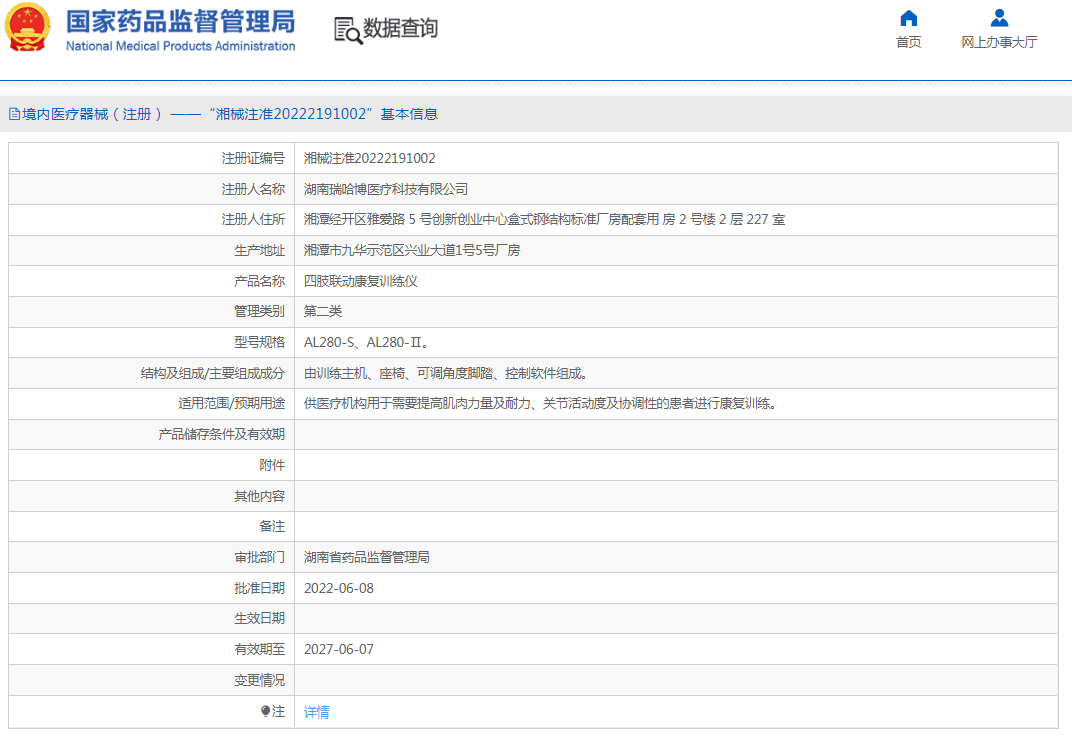Image resolution: width=1072 pixels, height=740 pixels.
Task: Click the bullet icon beside 注 label
Action: click(265, 711)
